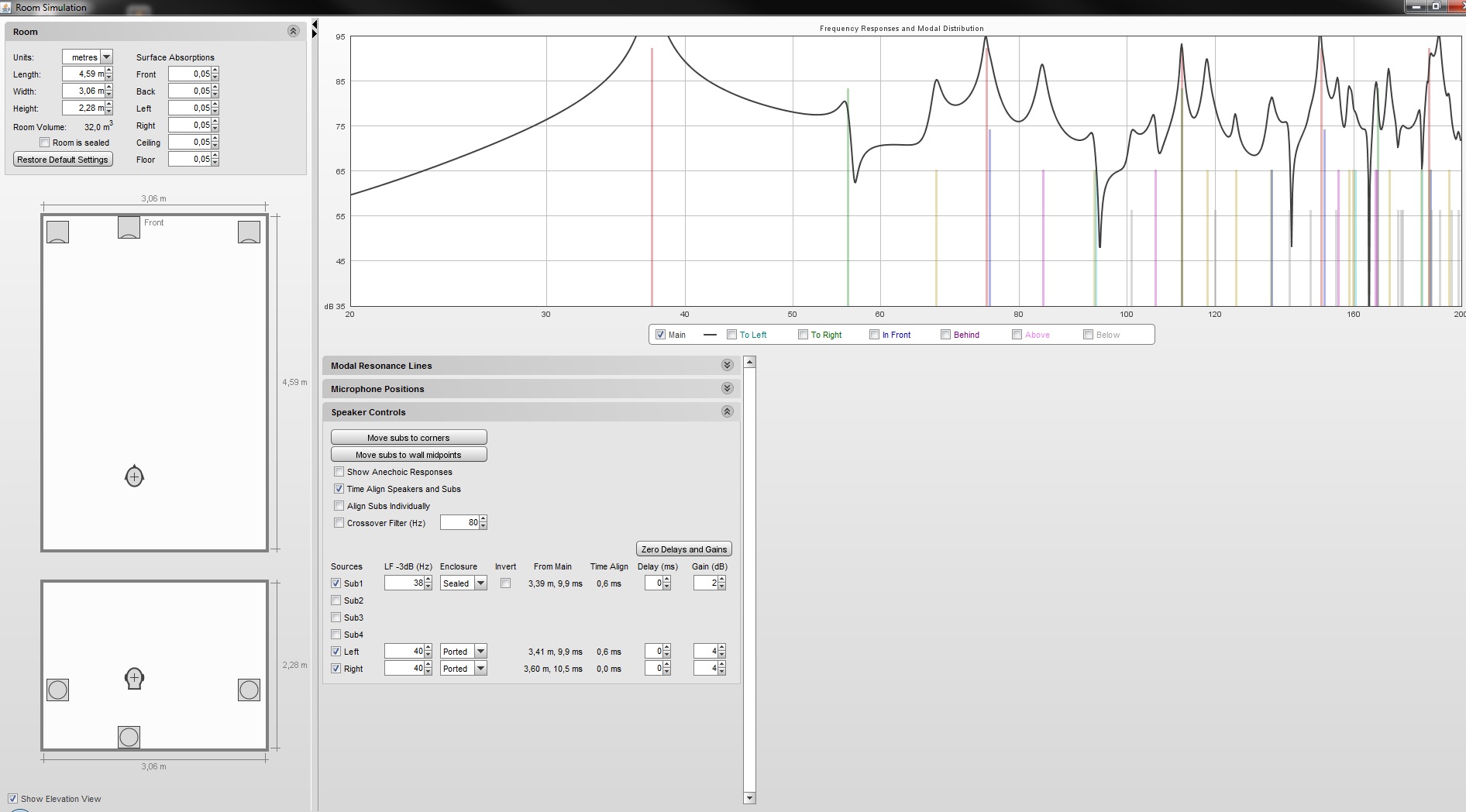Toggle Main response trace checkbox
The width and height of the screenshot is (1466, 812).
(x=660, y=335)
